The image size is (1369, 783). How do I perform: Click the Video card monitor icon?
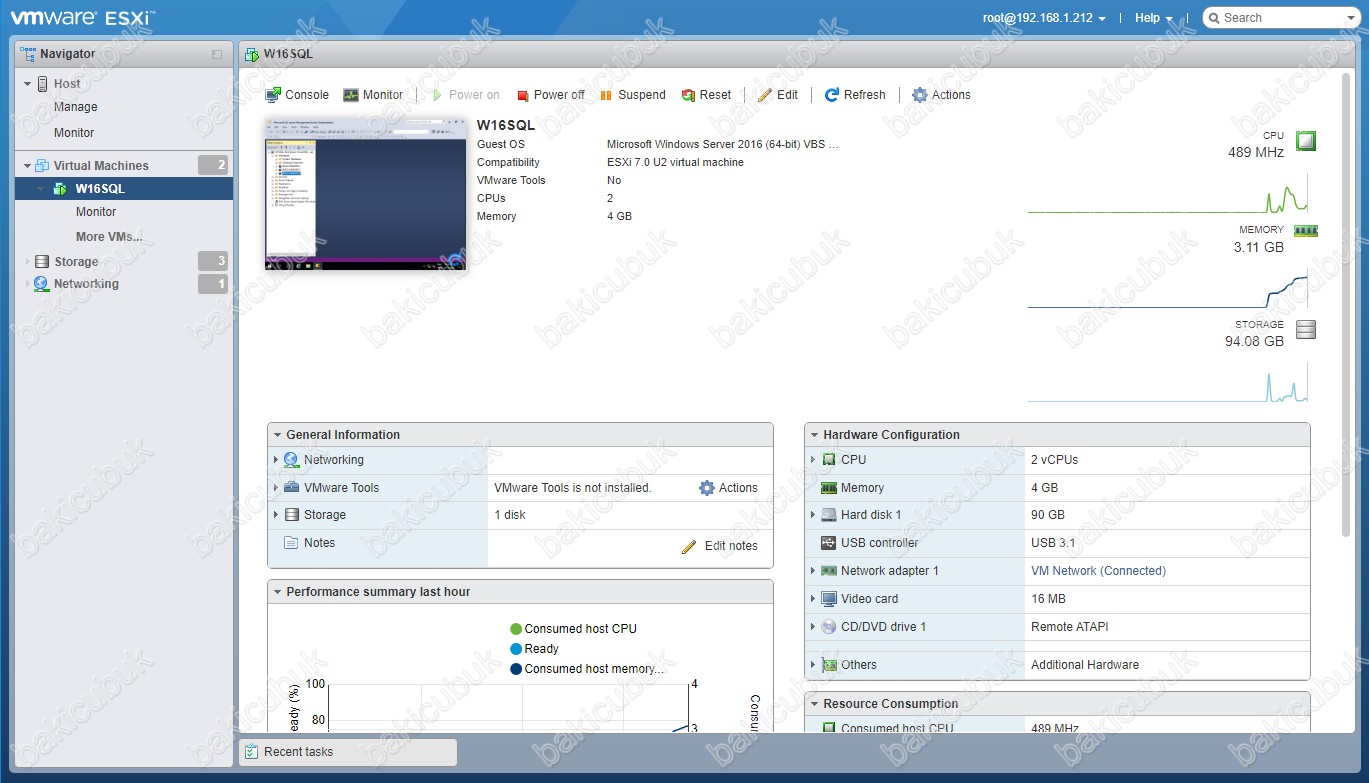tap(829, 599)
